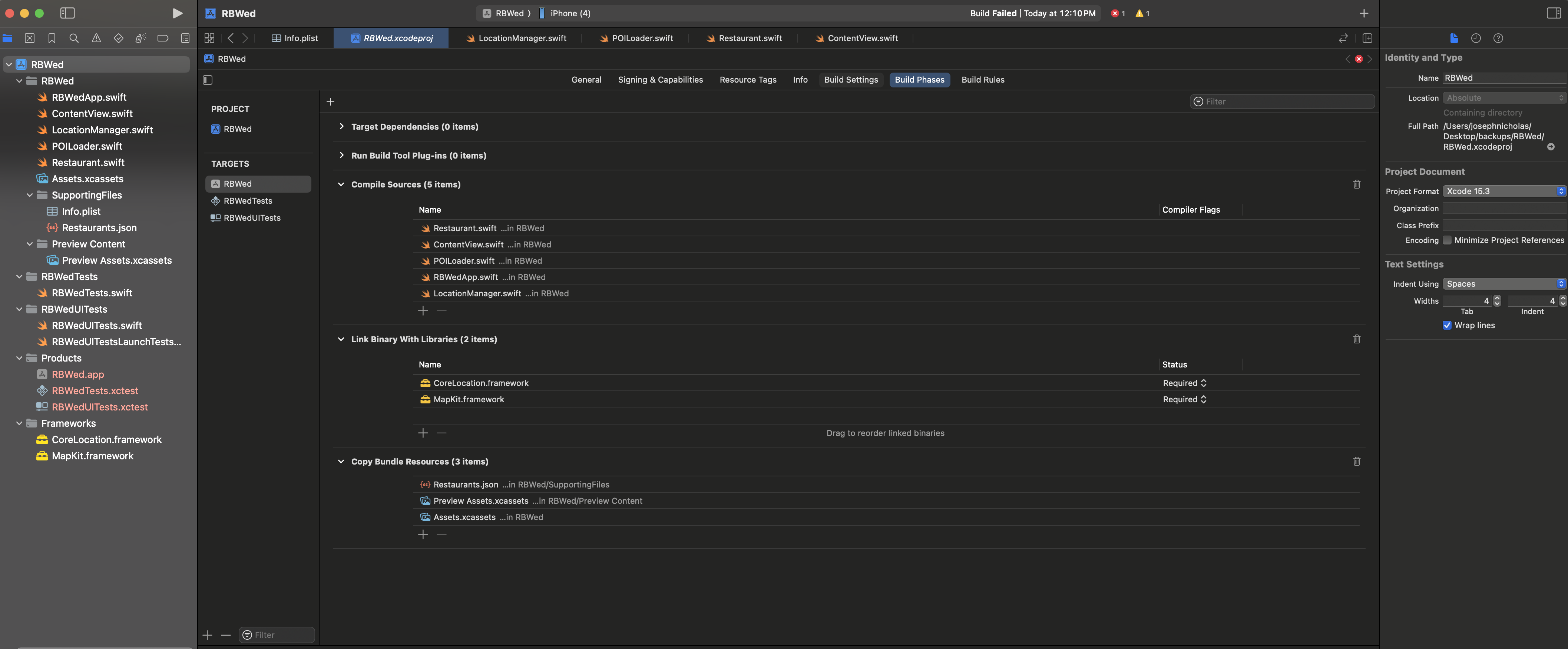Open the Indent Using dropdown

tap(1504, 284)
